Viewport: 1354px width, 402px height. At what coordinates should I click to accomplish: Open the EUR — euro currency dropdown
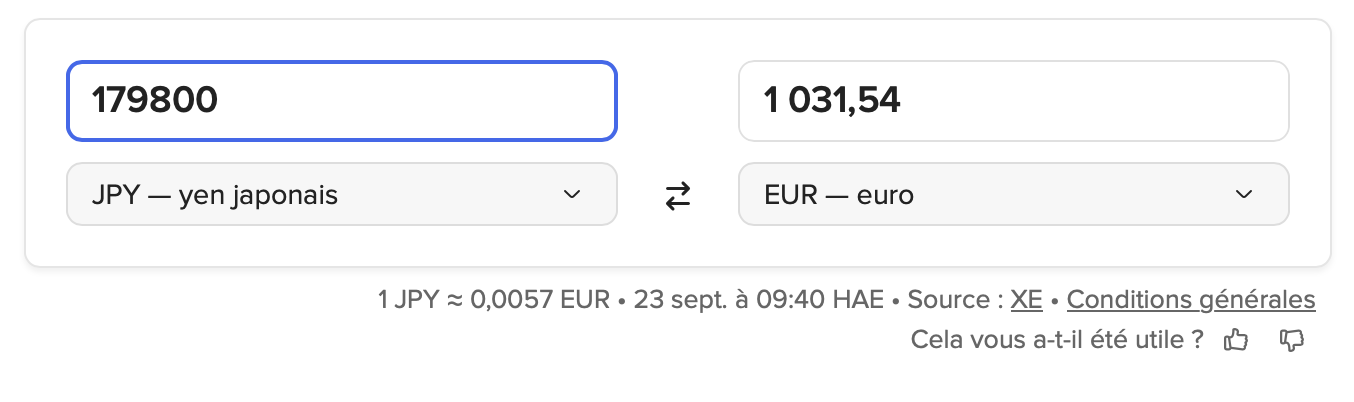coord(1013,195)
